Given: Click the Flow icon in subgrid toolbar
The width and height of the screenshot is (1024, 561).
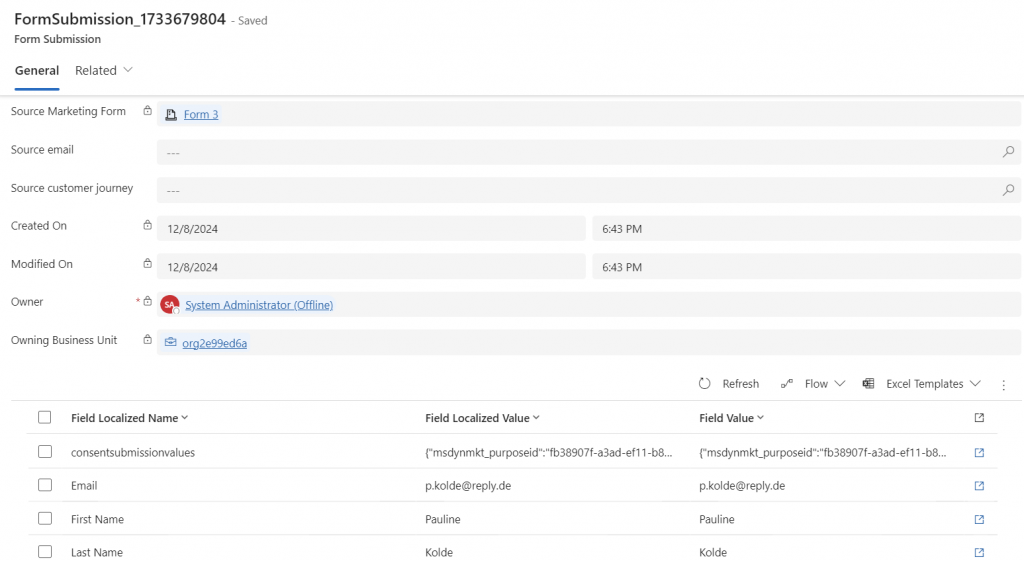Looking at the screenshot, I should pyautogui.click(x=787, y=383).
